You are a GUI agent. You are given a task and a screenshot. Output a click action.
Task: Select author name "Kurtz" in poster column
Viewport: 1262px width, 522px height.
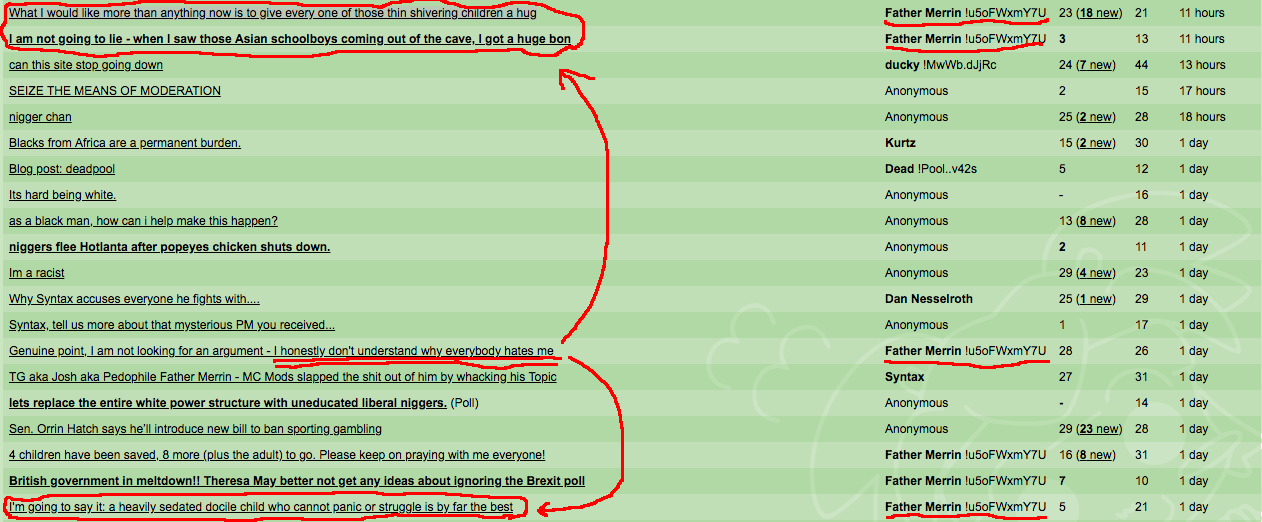point(900,143)
